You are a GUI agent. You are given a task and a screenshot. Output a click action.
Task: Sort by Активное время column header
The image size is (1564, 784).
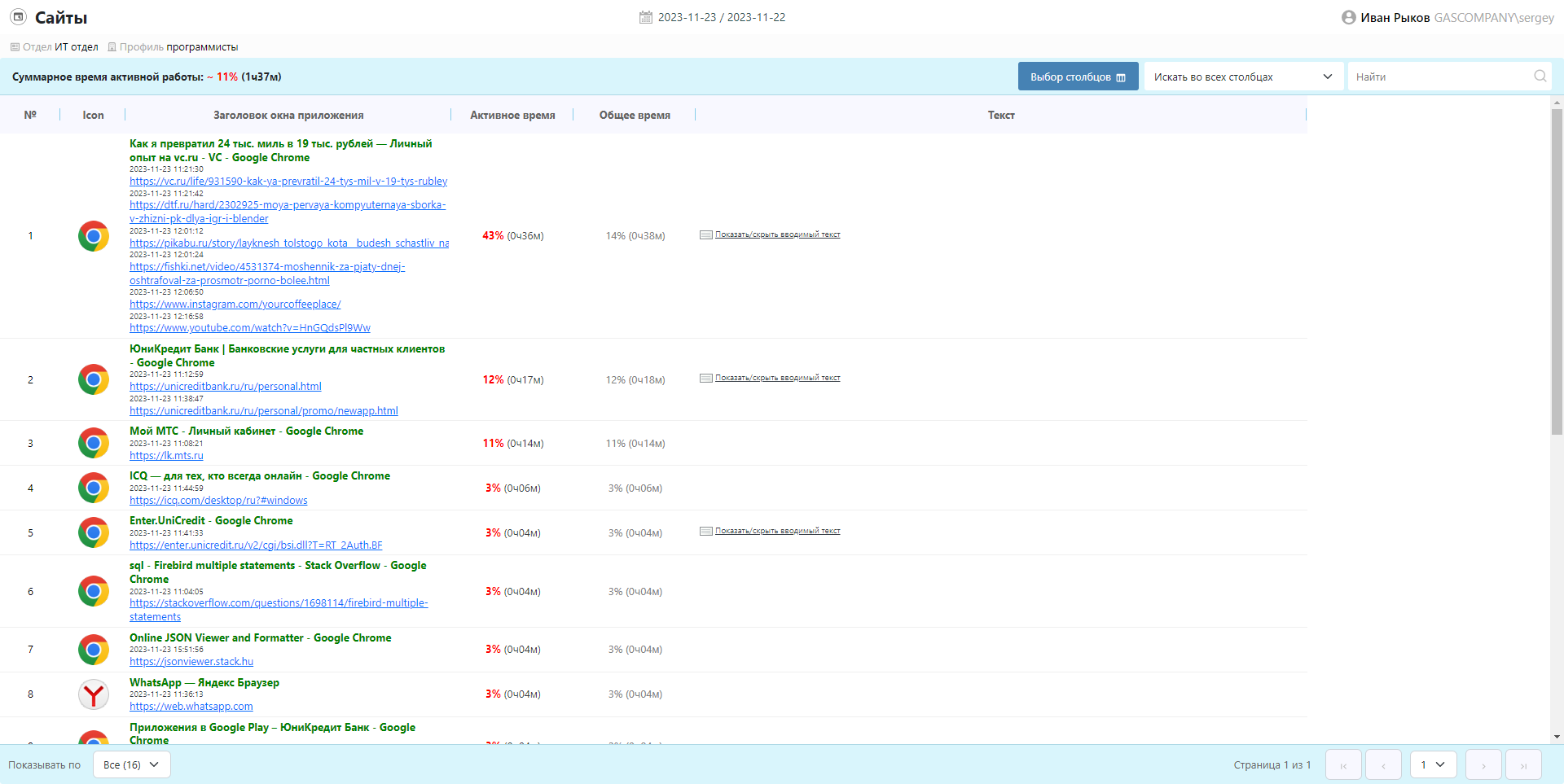click(512, 115)
